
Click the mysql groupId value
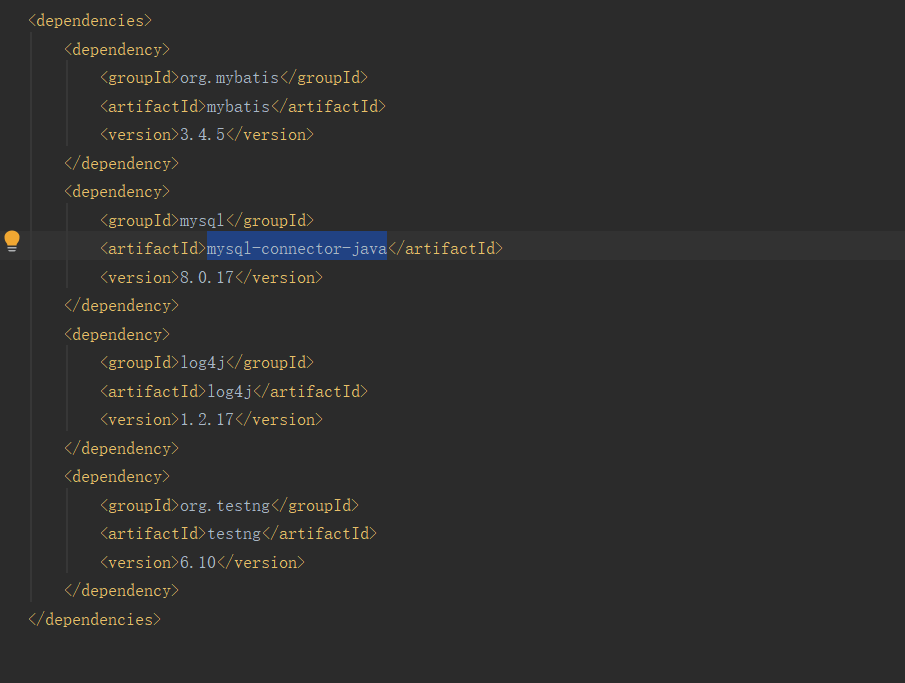[202, 220]
